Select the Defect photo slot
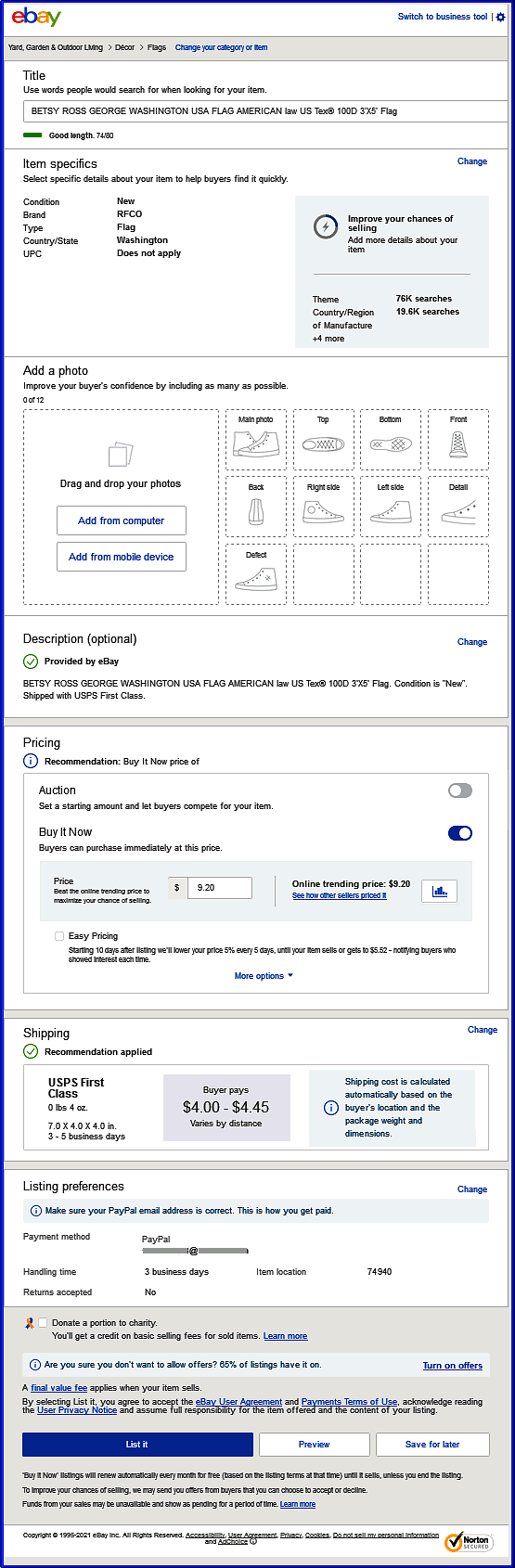The image size is (515, 1568). [x=256, y=574]
